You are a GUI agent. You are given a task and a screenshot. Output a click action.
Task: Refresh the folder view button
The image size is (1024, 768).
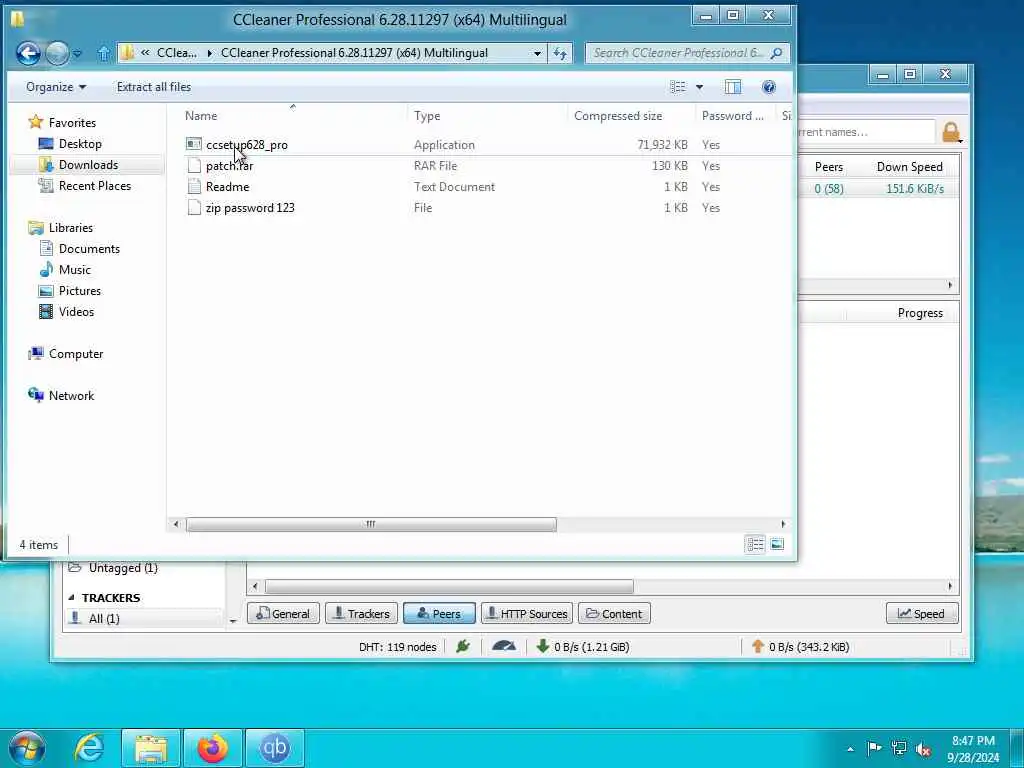point(560,54)
